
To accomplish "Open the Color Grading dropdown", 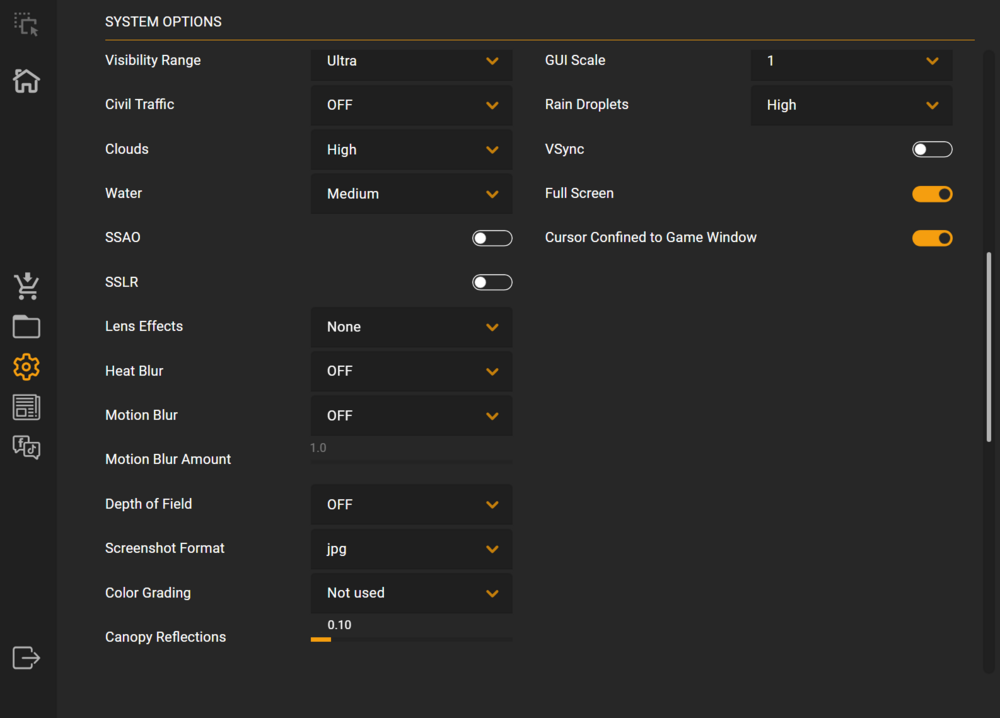I will pos(411,593).
